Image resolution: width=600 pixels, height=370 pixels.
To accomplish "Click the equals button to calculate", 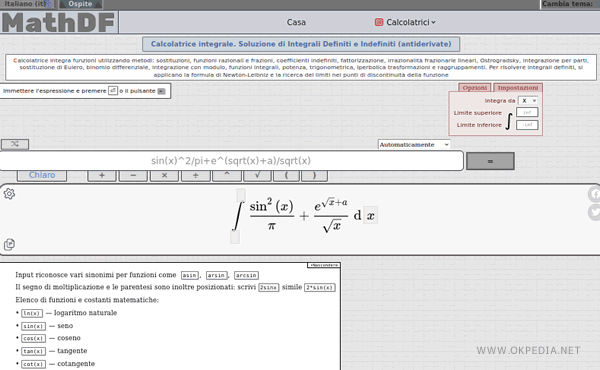I will 490,161.
